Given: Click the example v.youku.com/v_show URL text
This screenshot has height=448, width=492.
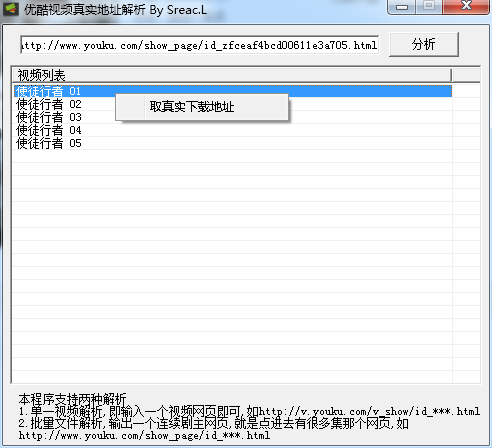Looking at the screenshot, I should click(x=369, y=411).
